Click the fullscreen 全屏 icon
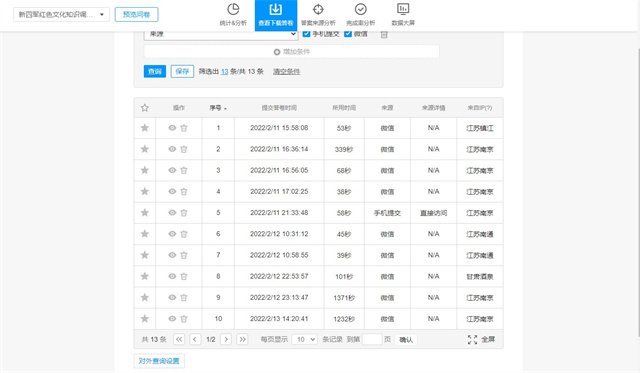Screen dimensions: 640x373 tap(472, 340)
